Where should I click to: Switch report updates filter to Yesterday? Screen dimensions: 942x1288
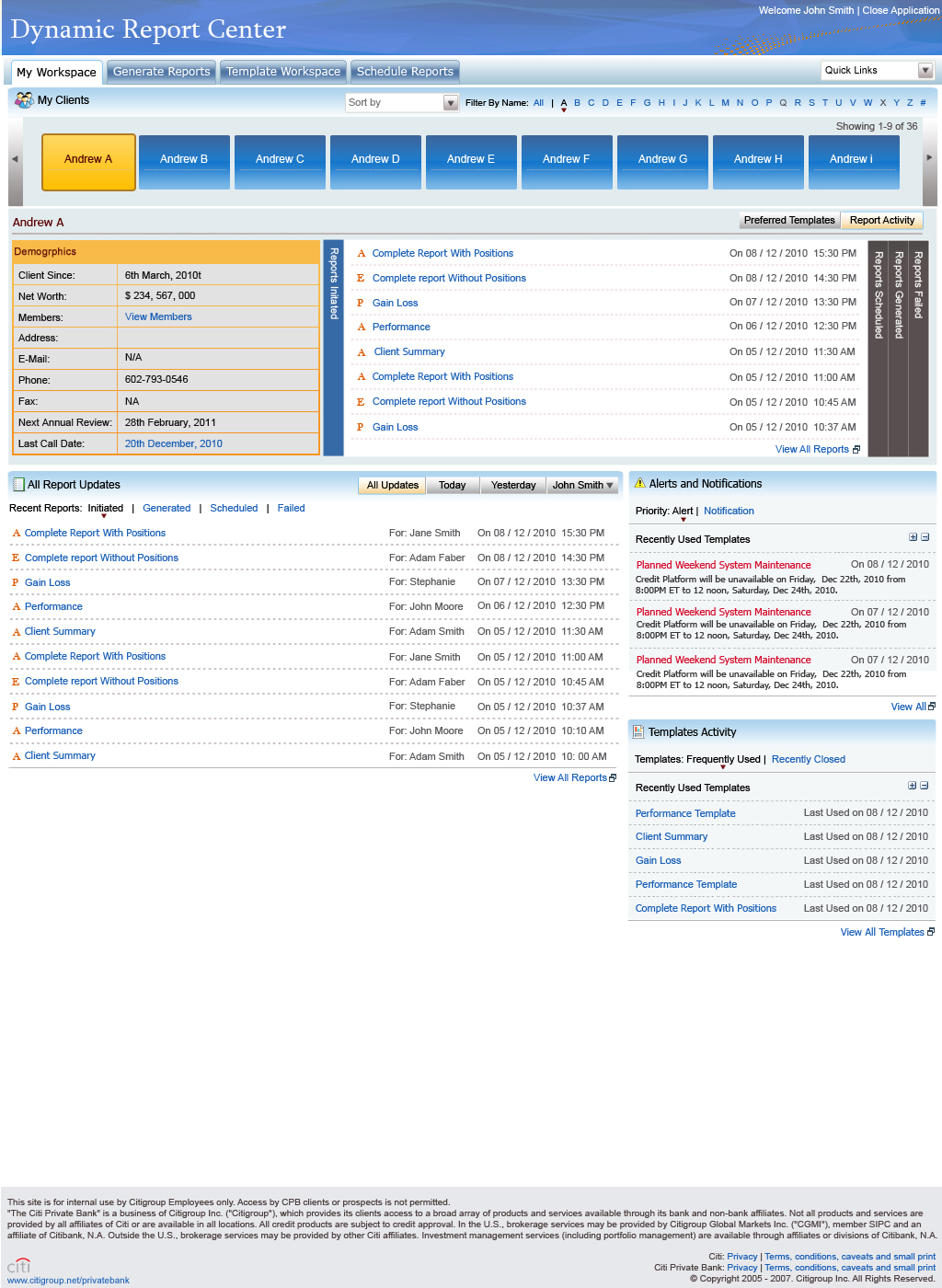512,485
